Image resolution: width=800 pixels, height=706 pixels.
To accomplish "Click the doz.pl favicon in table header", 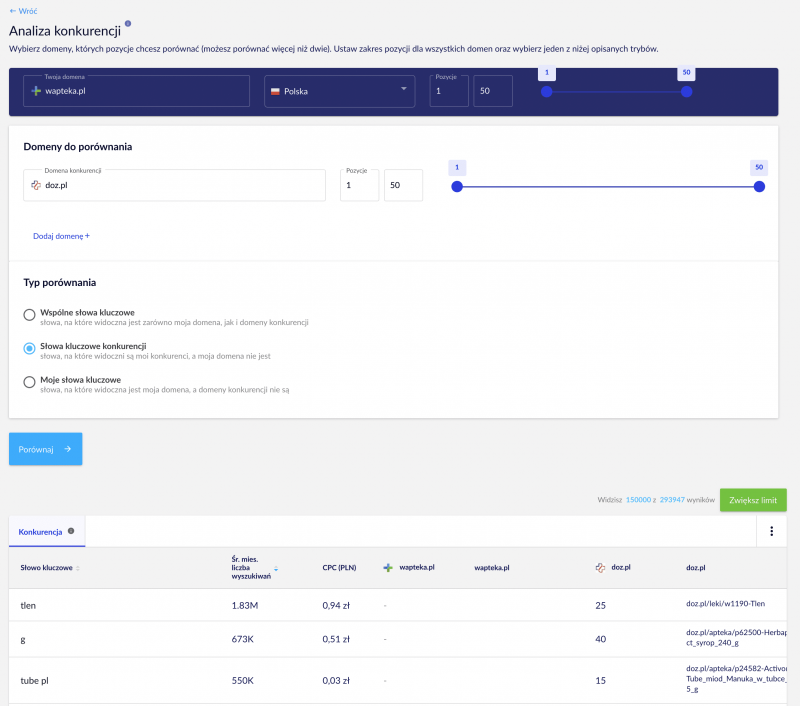I will point(601,567).
